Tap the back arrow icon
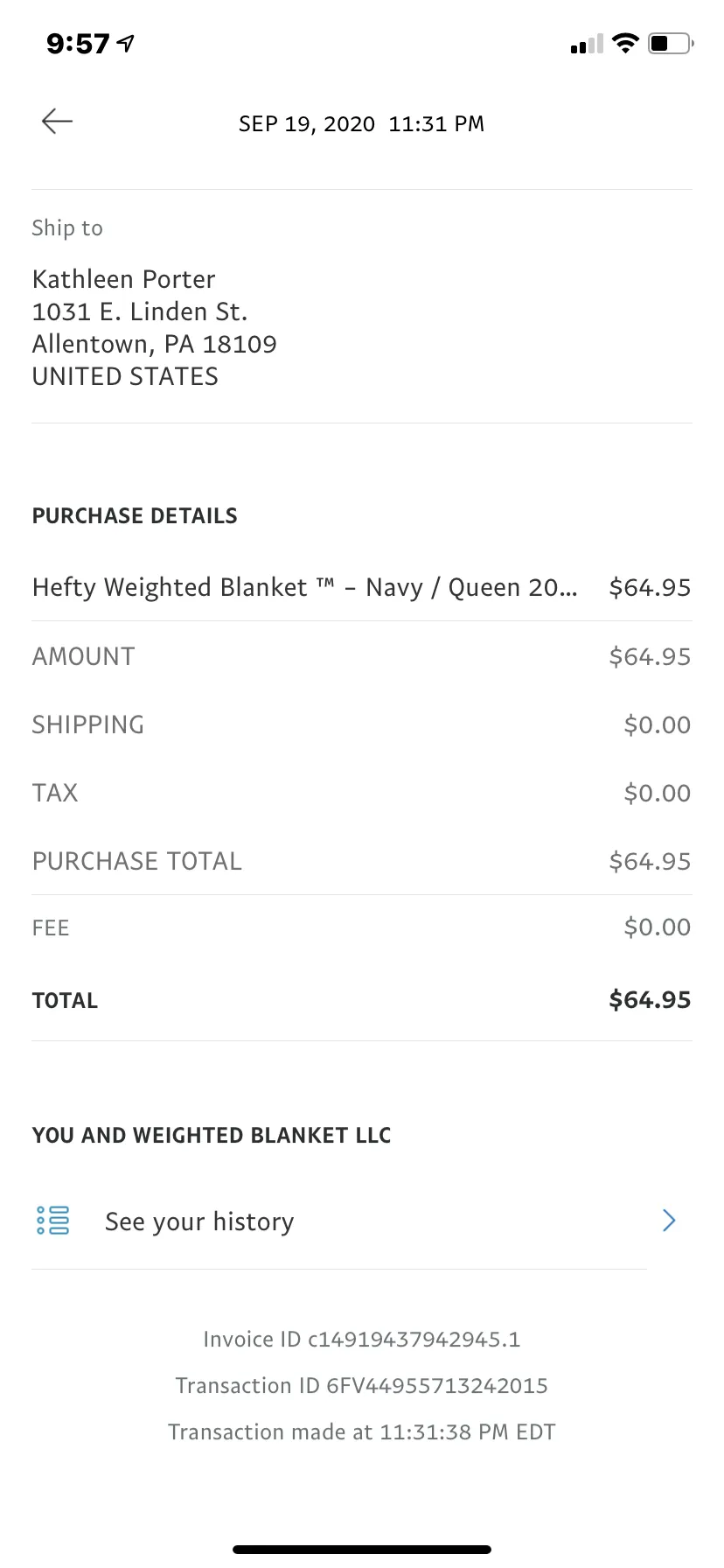Viewport: 724px width, 1568px height. [x=57, y=121]
